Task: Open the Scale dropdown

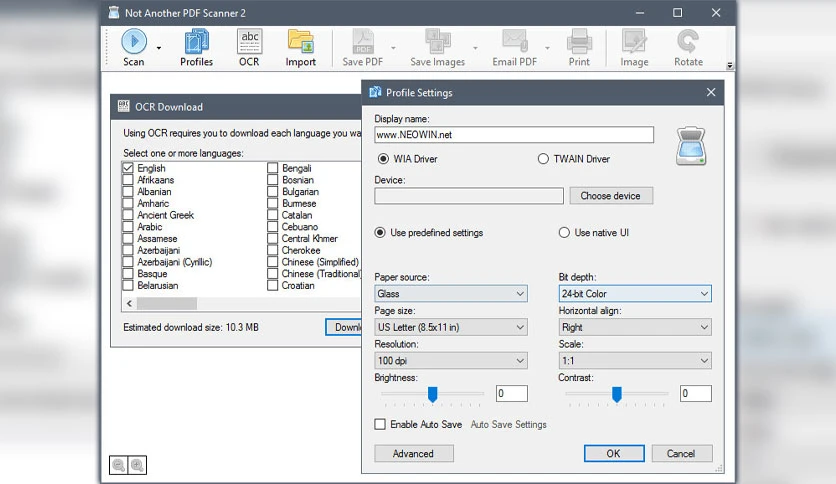Action: [635, 361]
